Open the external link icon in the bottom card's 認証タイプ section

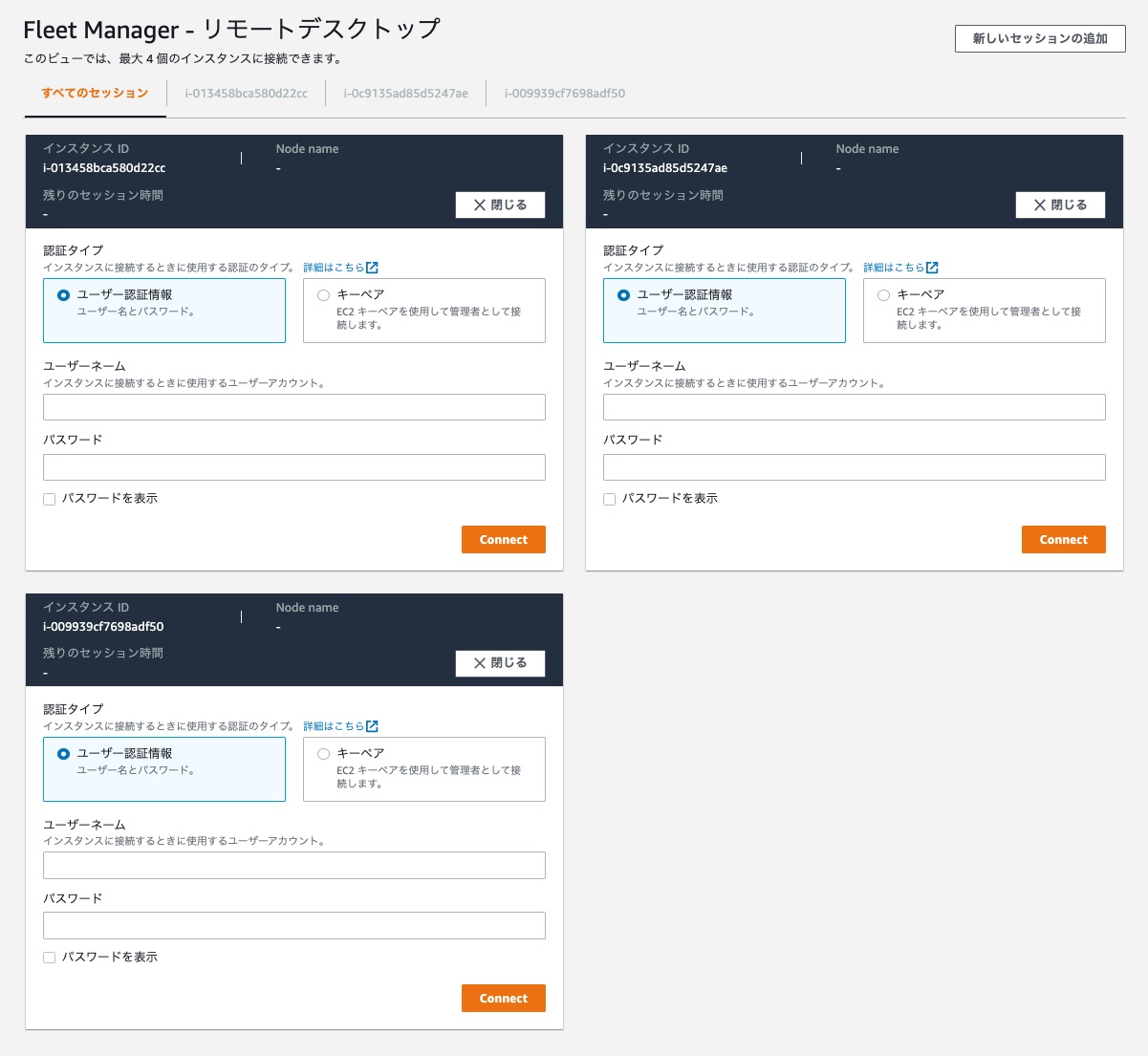click(x=373, y=726)
